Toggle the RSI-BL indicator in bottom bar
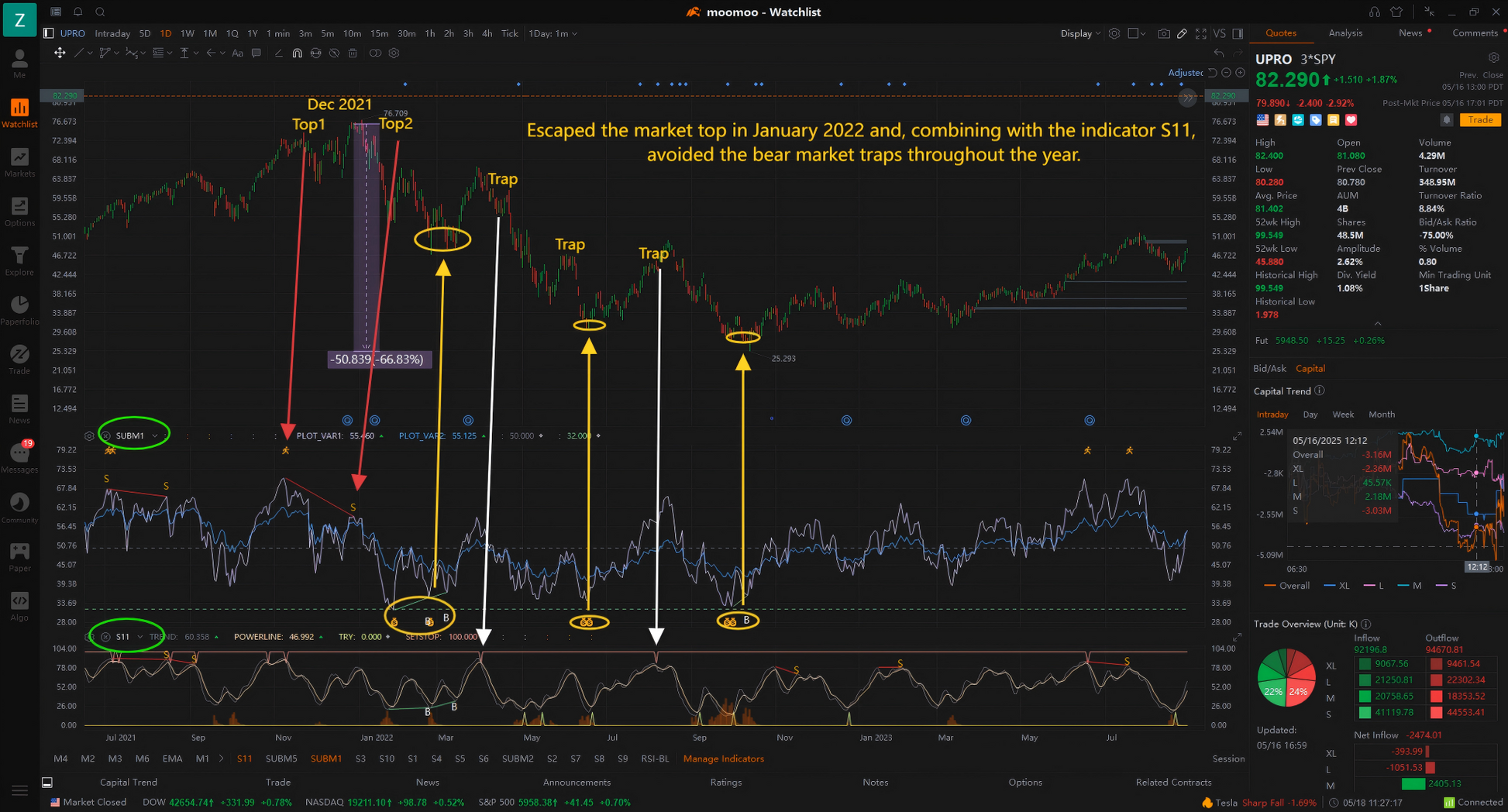Image resolution: width=1508 pixels, height=812 pixels. [655, 759]
